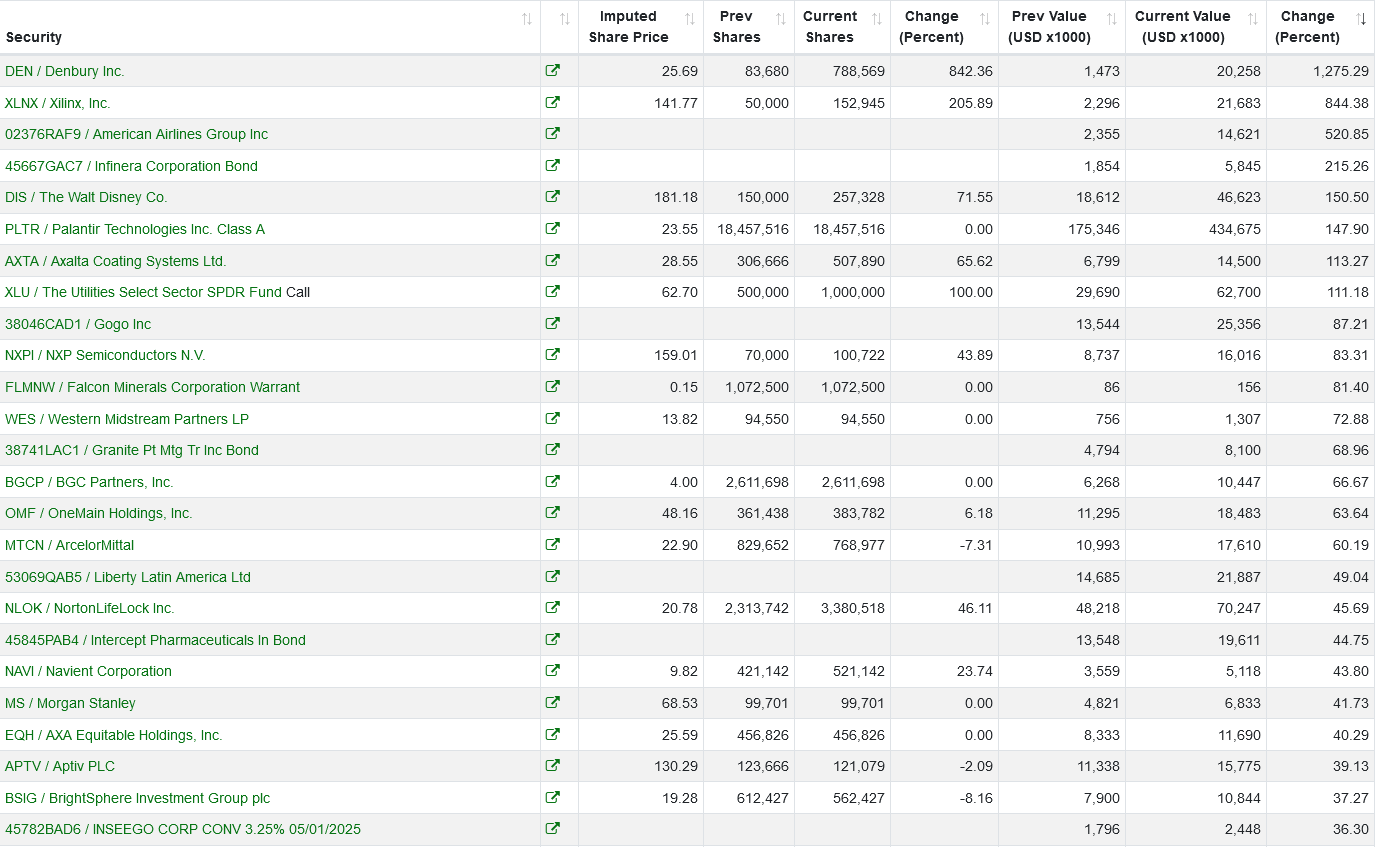Viewport: 1382px width, 847px height.
Task: Open external link icon for American Airlines Group row
Action: tap(553, 134)
